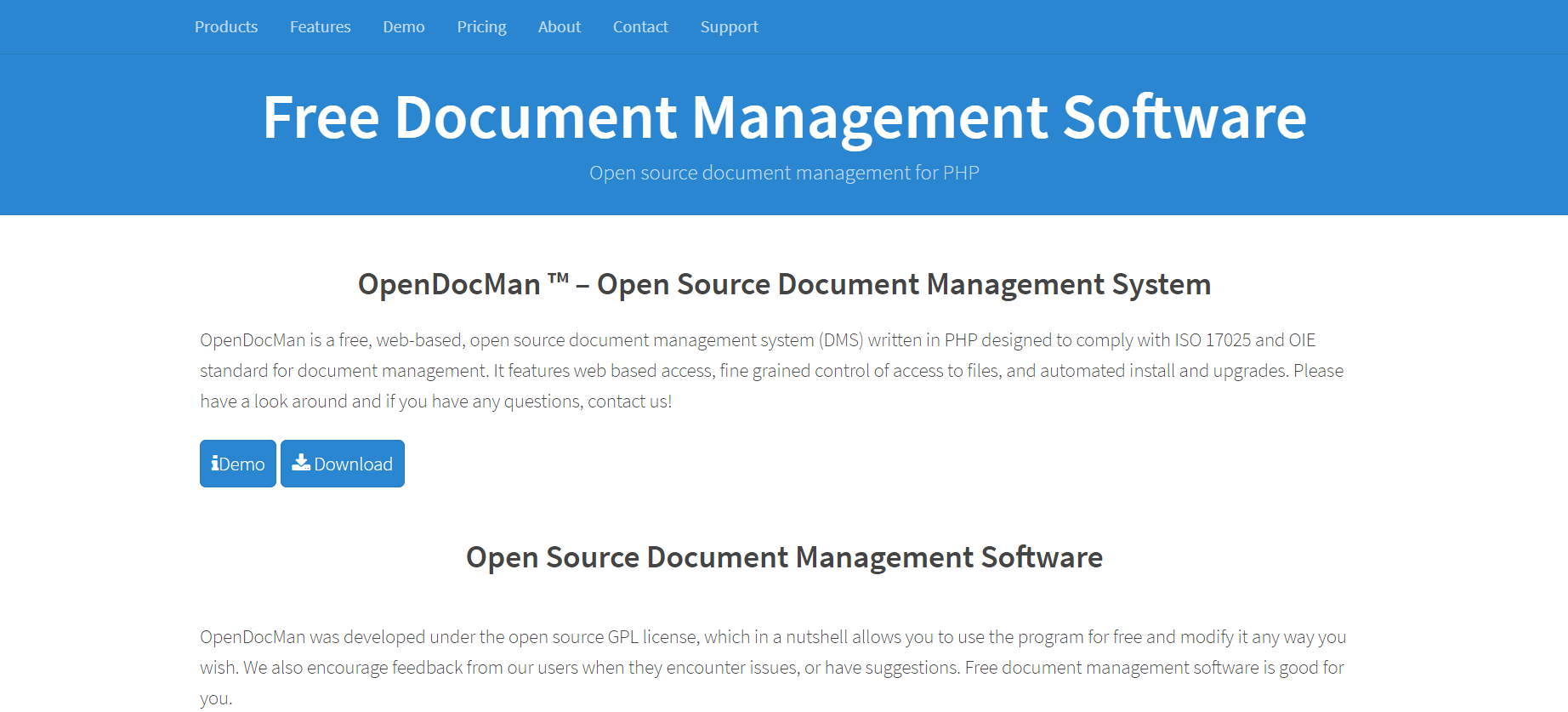Click the paragraph about the GPL license
This screenshot has height=712, width=1568.
773,668
